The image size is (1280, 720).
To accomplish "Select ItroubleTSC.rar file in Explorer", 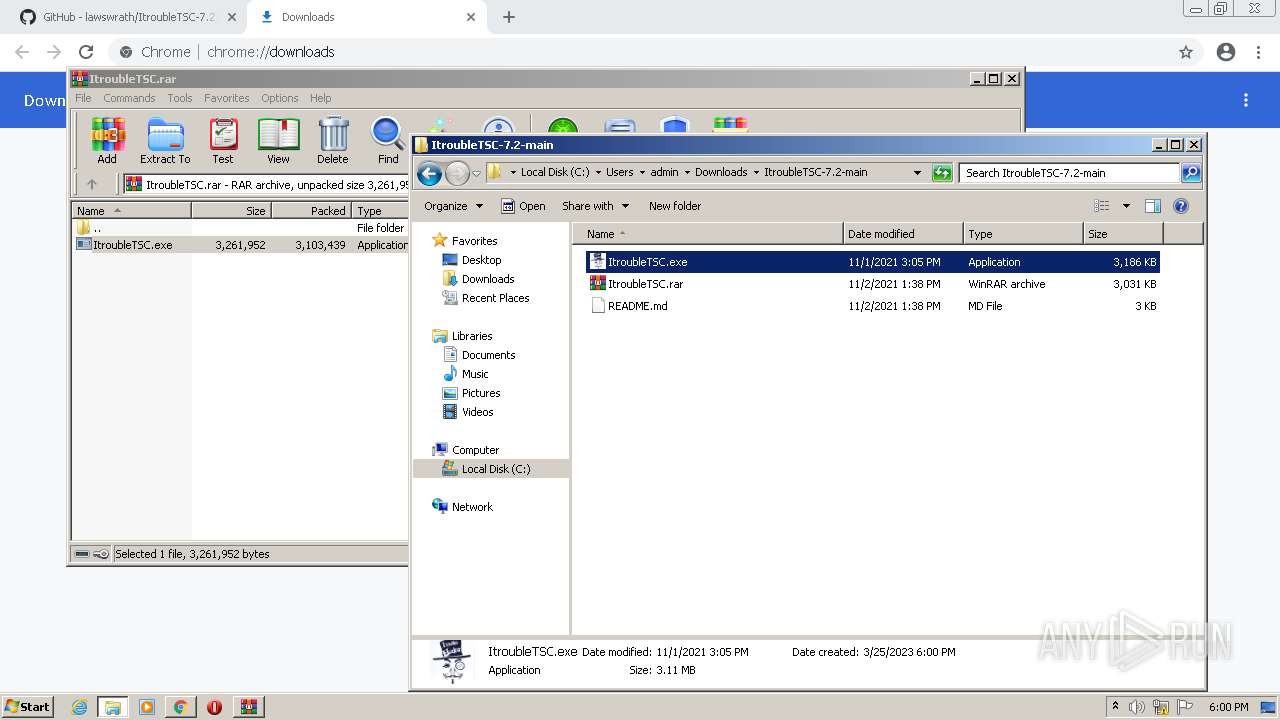I will pyautogui.click(x=872, y=284).
